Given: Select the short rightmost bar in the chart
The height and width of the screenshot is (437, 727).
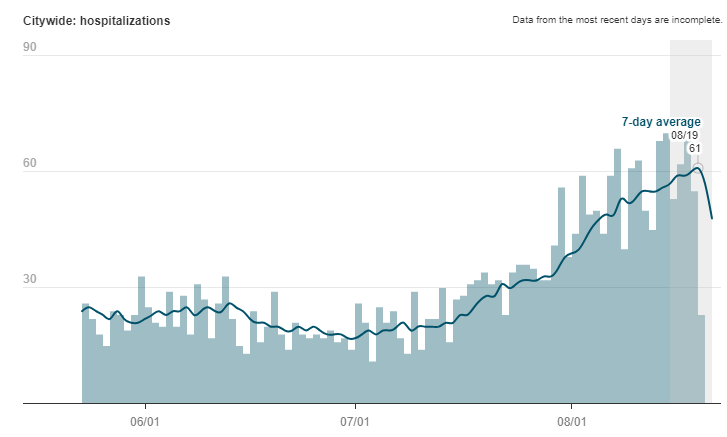Looking at the screenshot, I should [702, 360].
